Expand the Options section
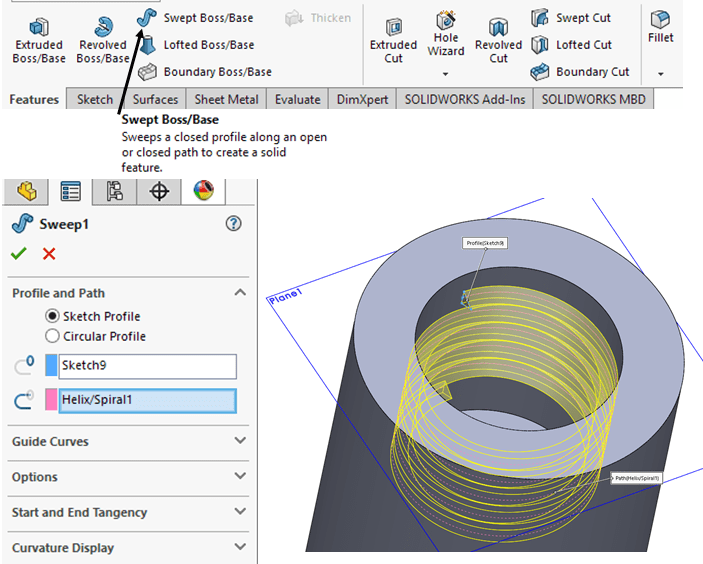 click(x=239, y=477)
